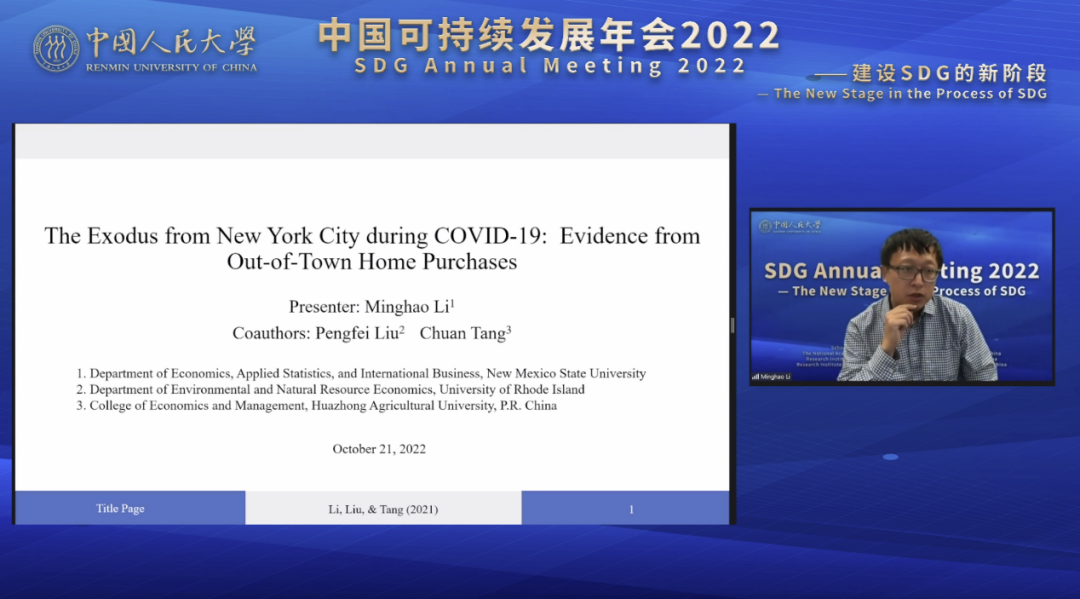This screenshot has height=599, width=1080.
Task: Click the New Mexico State University affiliation
Action: coord(367,373)
